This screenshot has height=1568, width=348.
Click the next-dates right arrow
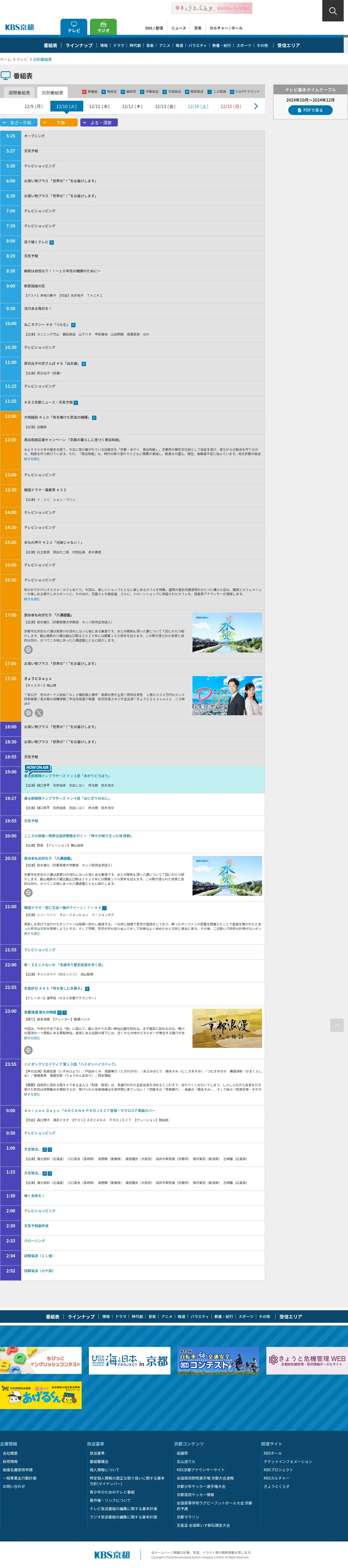pos(256,106)
